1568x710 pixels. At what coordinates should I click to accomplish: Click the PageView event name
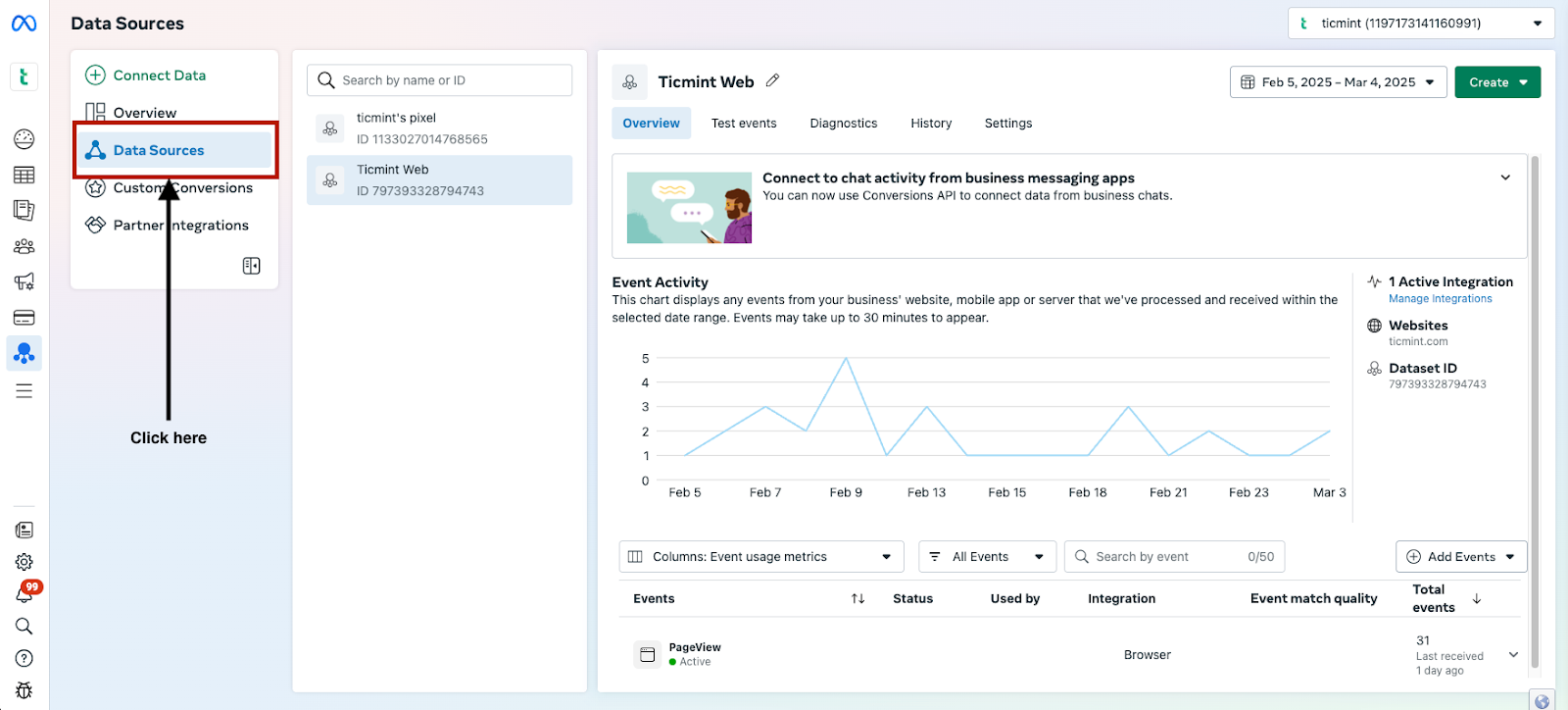click(x=695, y=647)
